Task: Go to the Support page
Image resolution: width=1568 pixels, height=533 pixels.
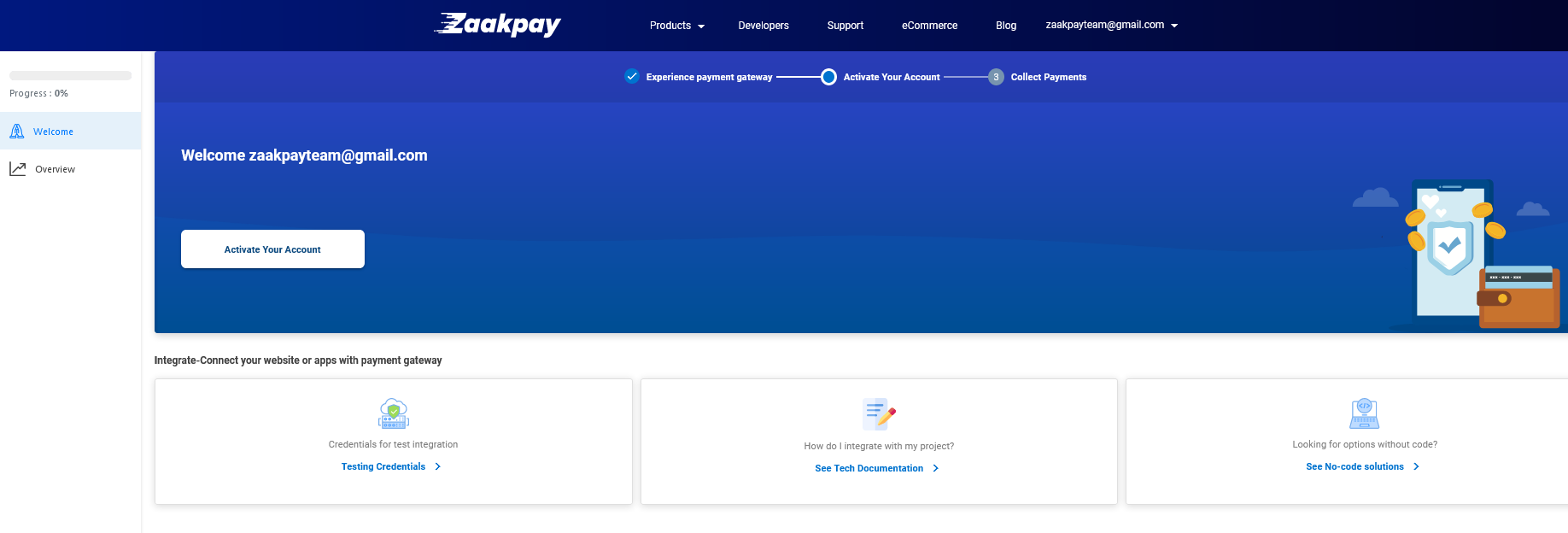Action: coord(845,26)
